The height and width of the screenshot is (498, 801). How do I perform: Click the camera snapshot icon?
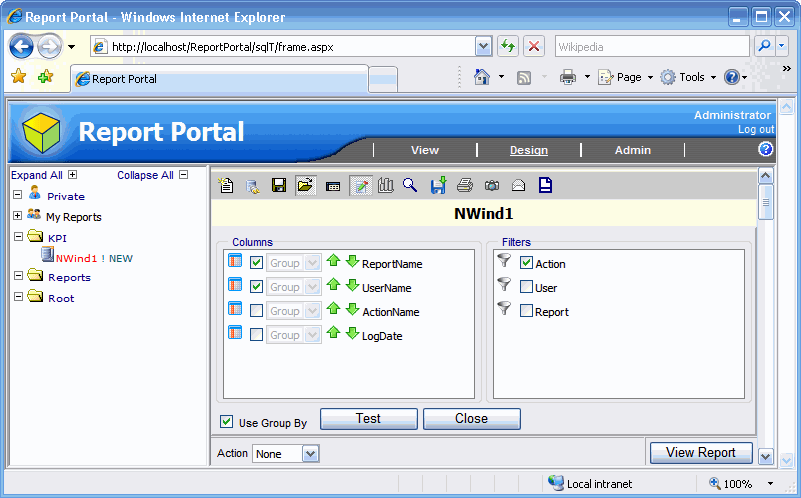coord(492,185)
